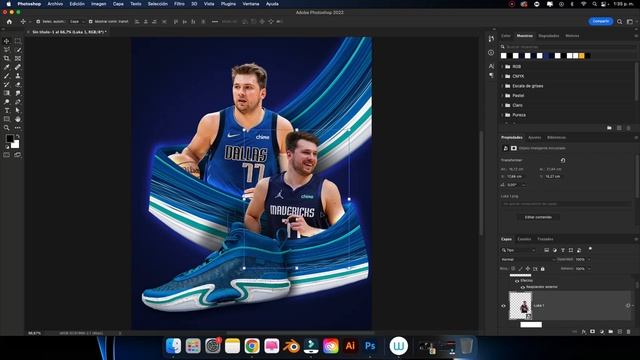Switch to the Ajustes tab
Screen dimensions: 640x360
click(534, 138)
